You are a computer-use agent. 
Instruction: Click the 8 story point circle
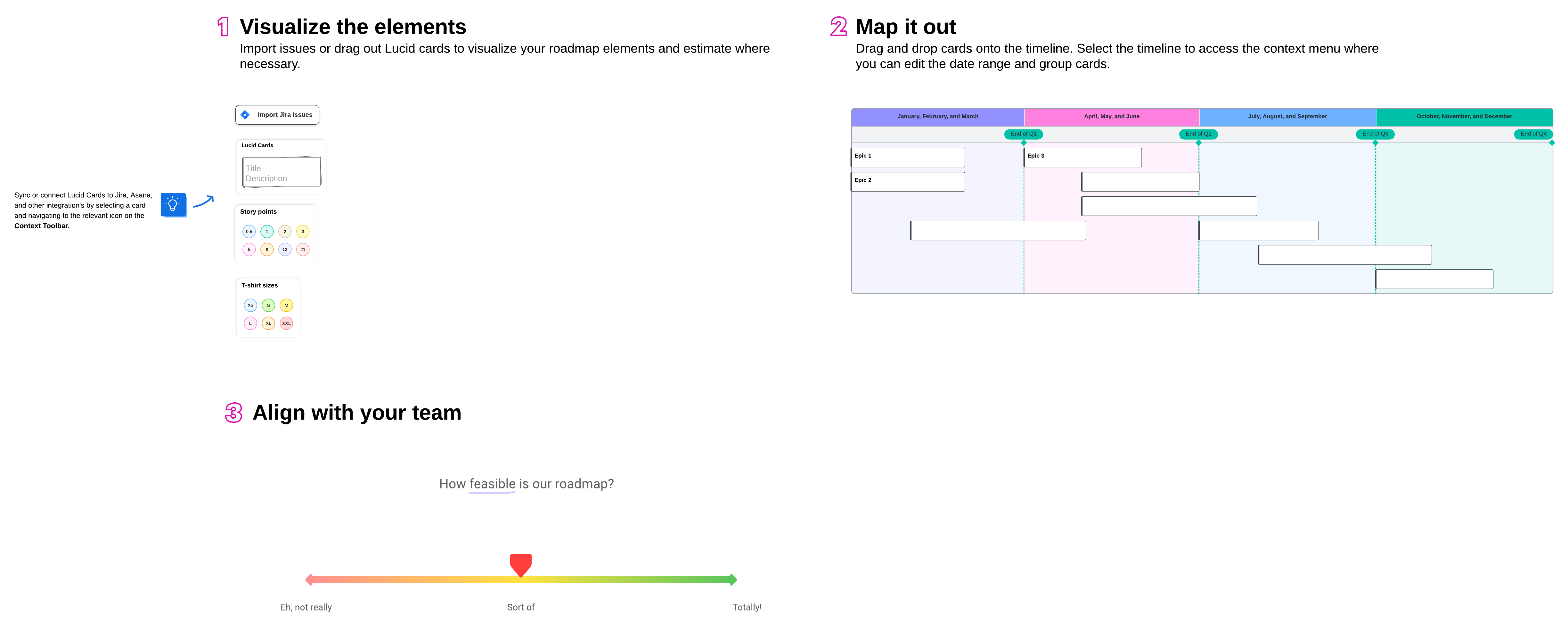pyautogui.click(x=266, y=250)
